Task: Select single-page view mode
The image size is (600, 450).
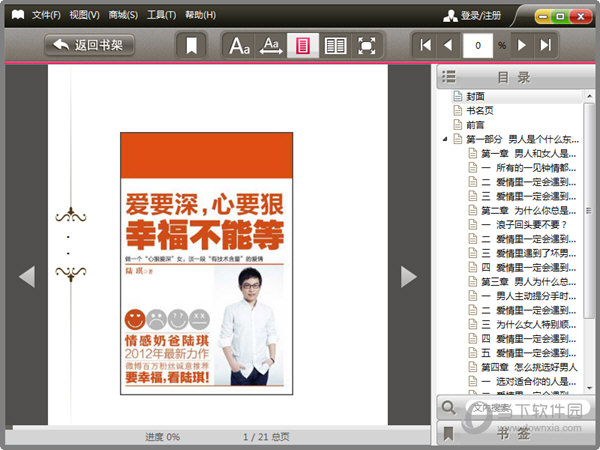Action: click(303, 46)
